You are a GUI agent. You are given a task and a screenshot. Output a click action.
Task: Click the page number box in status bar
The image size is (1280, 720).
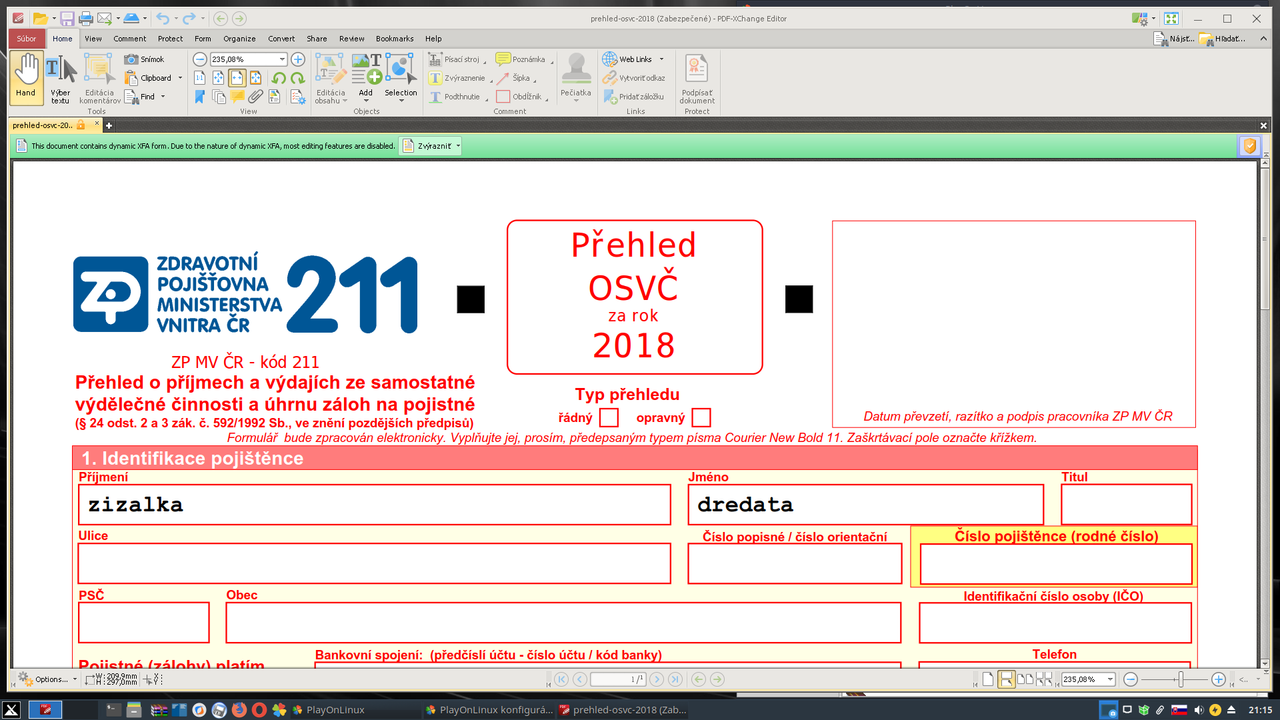(616, 679)
